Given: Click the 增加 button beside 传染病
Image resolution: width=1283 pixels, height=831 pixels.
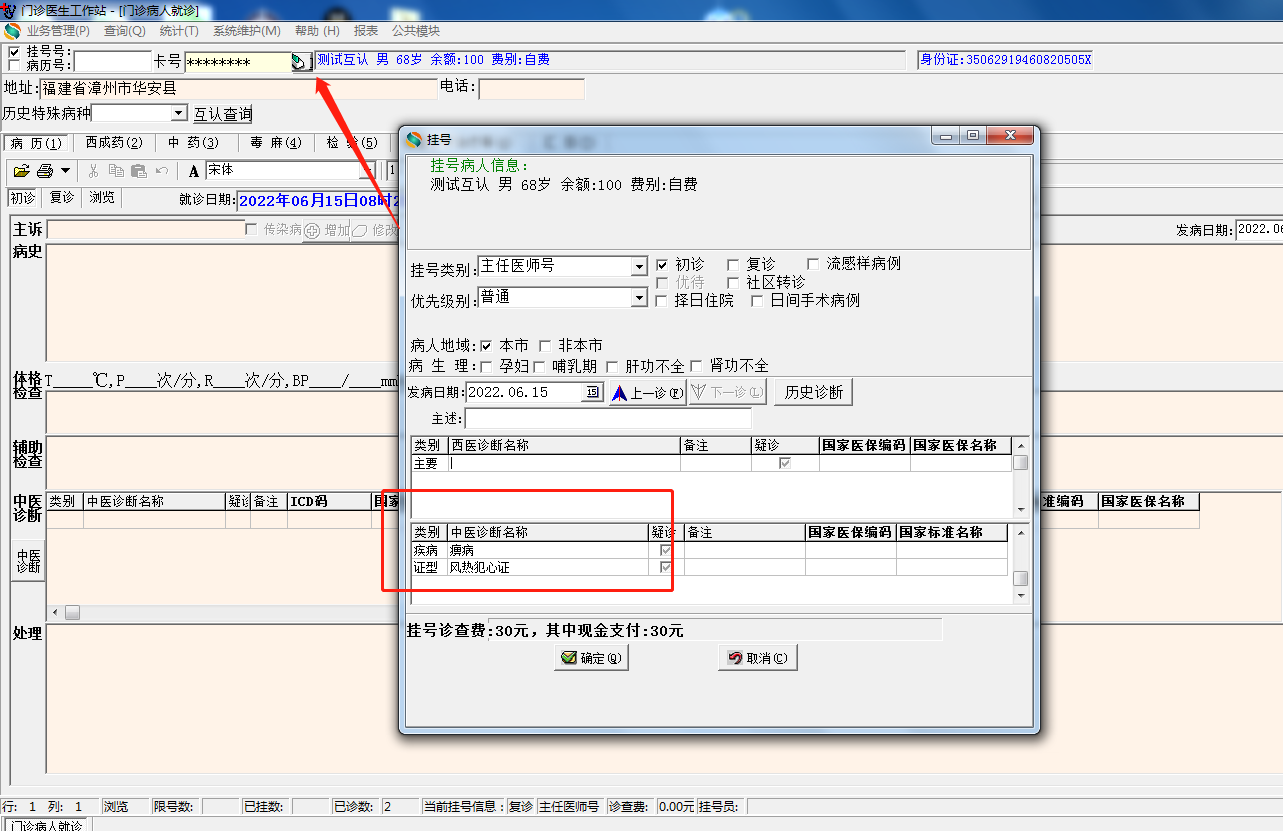Looking at the screenshot, I should pos(327,230).
